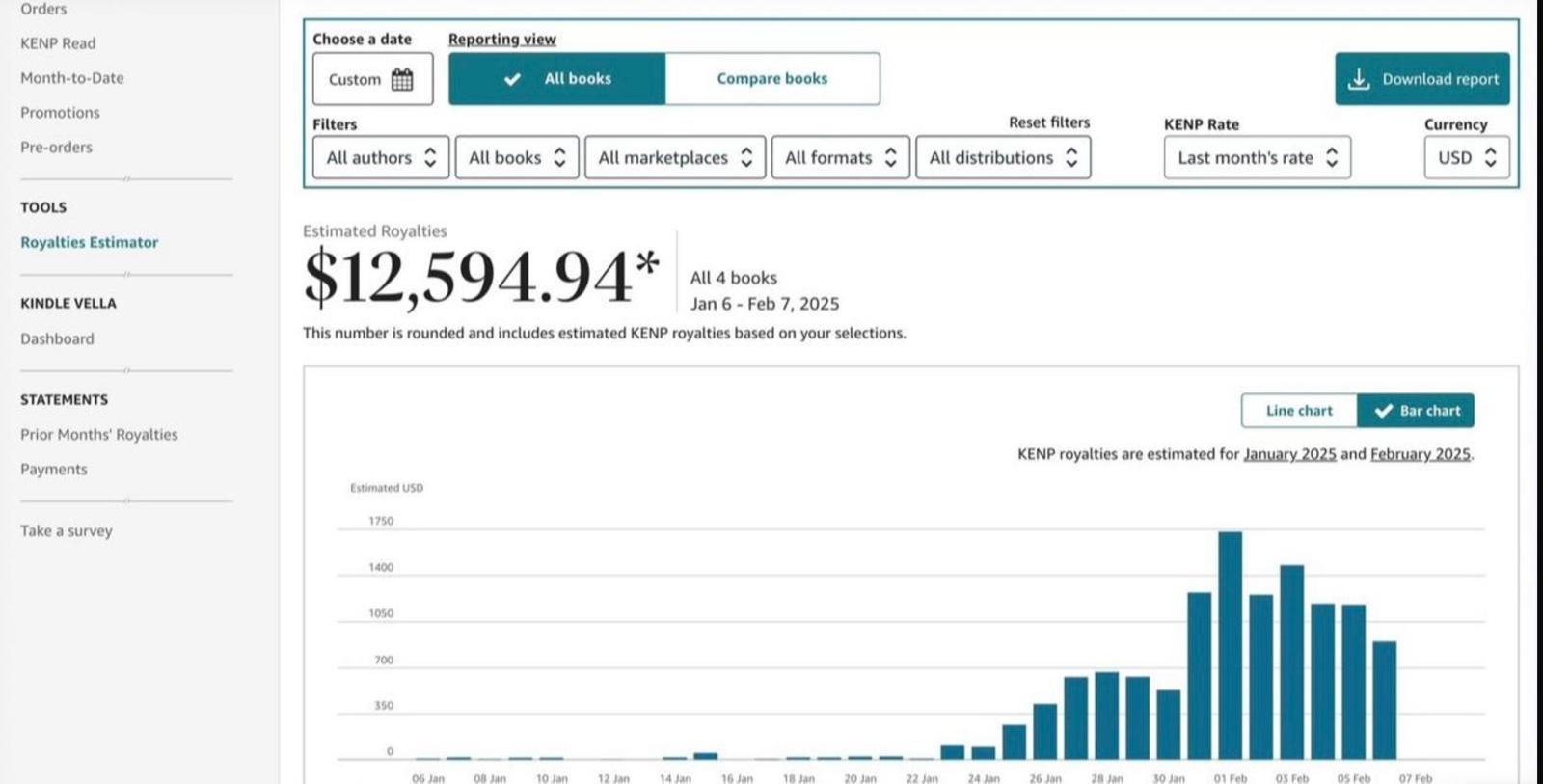Switch to Compare books view
Viewport: 1543px width, 784px height.
tap(771, 79)
